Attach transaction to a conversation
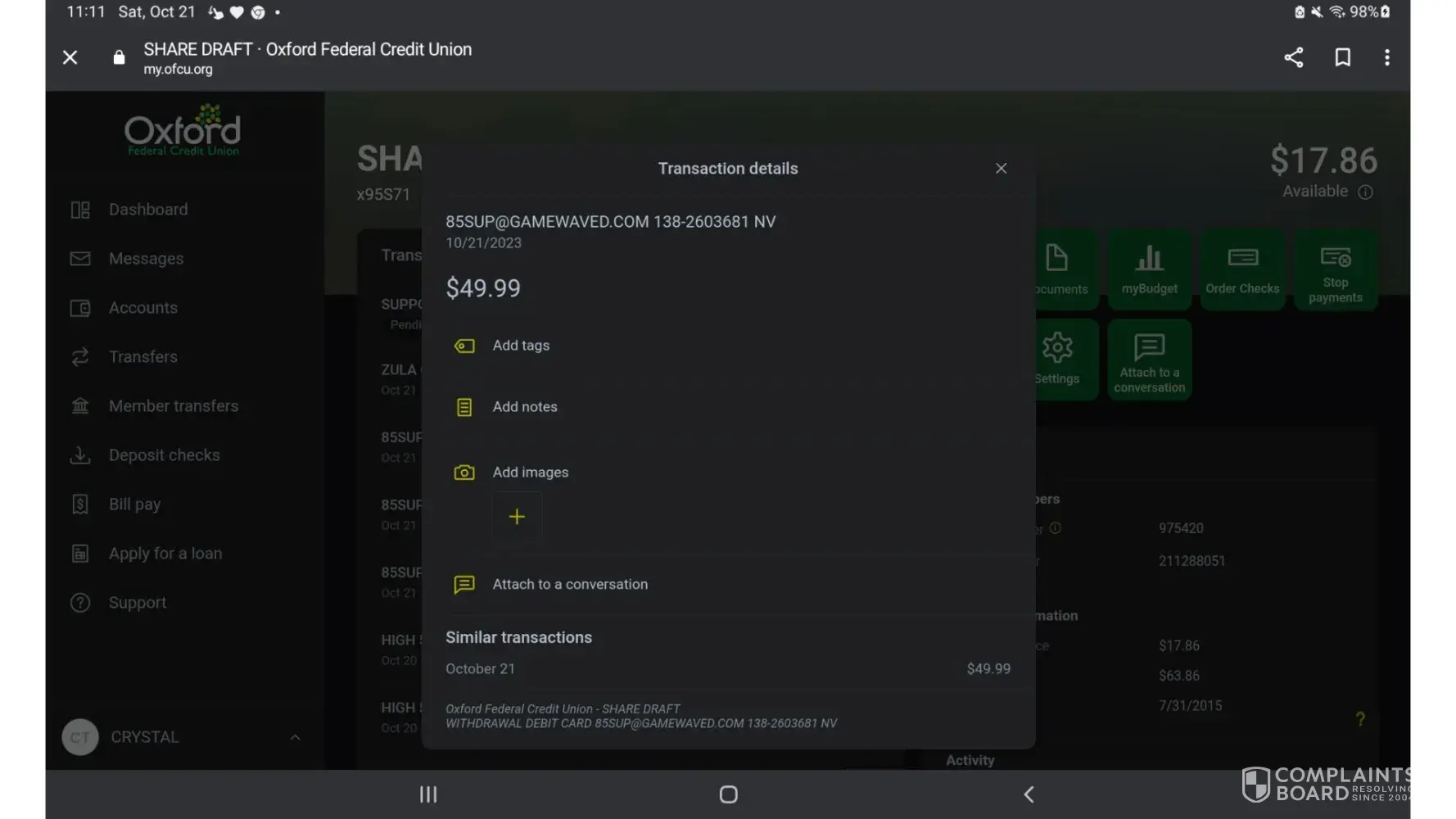1456x819 pixels. tap(569, 584)
